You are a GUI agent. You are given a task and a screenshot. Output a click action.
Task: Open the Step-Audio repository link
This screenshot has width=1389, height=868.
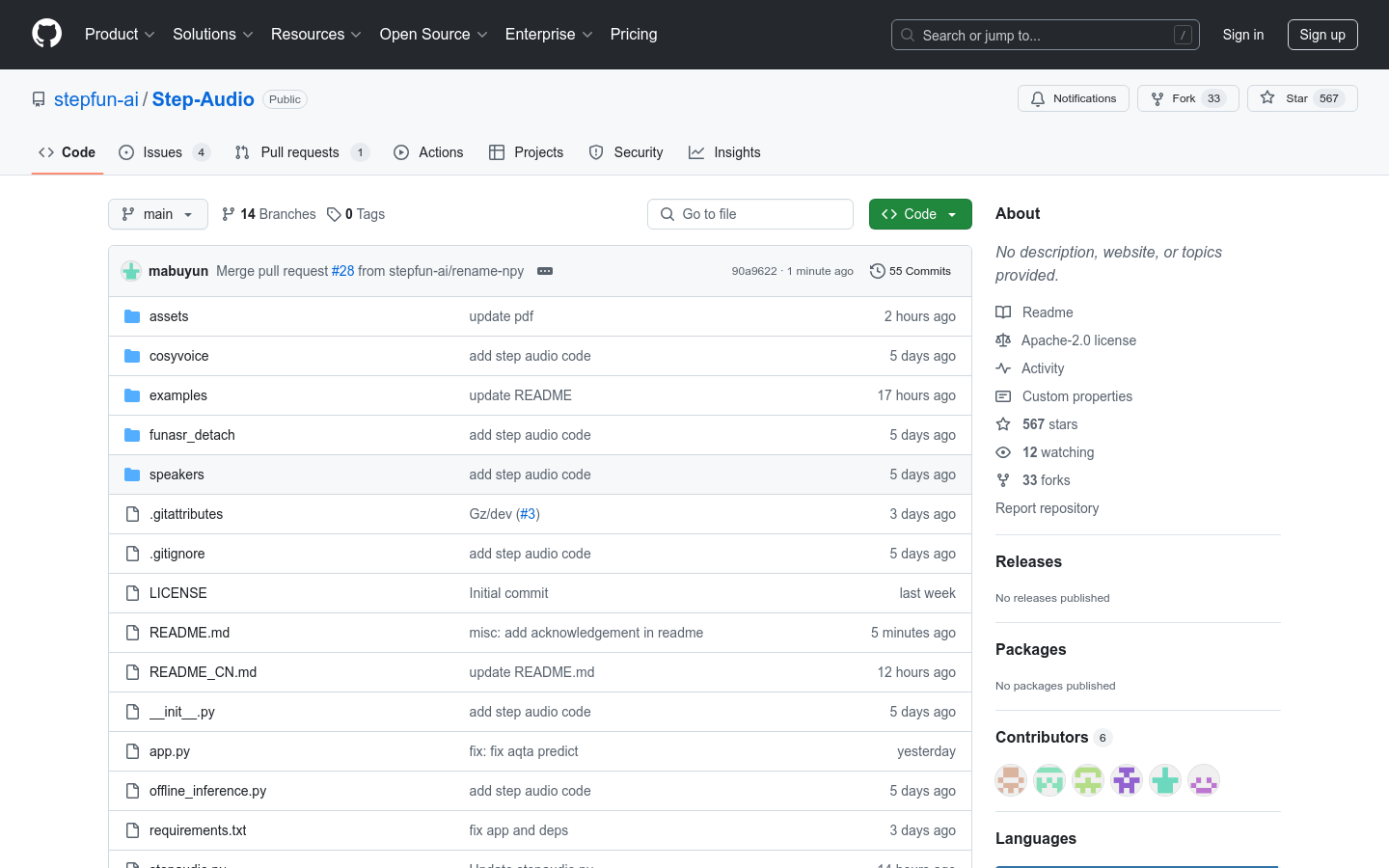(x=204, y=99)
